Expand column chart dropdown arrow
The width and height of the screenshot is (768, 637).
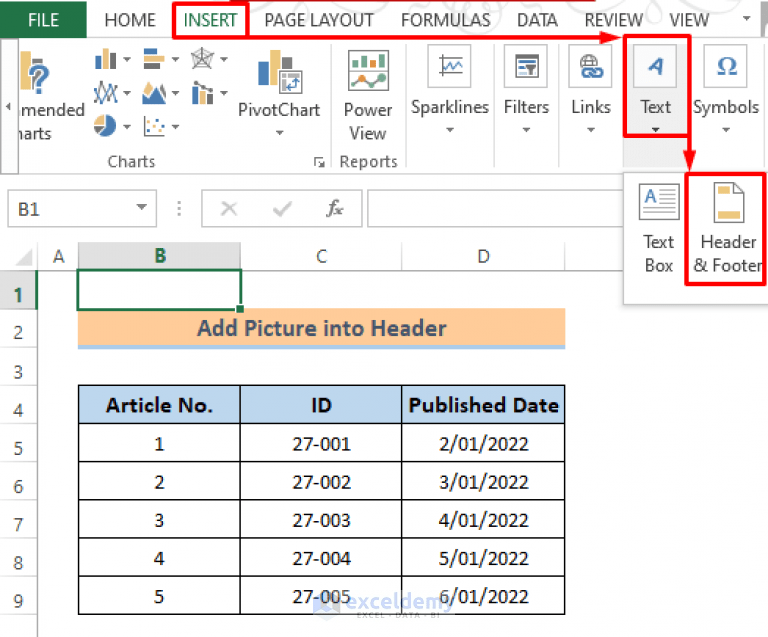pos(127,59)
